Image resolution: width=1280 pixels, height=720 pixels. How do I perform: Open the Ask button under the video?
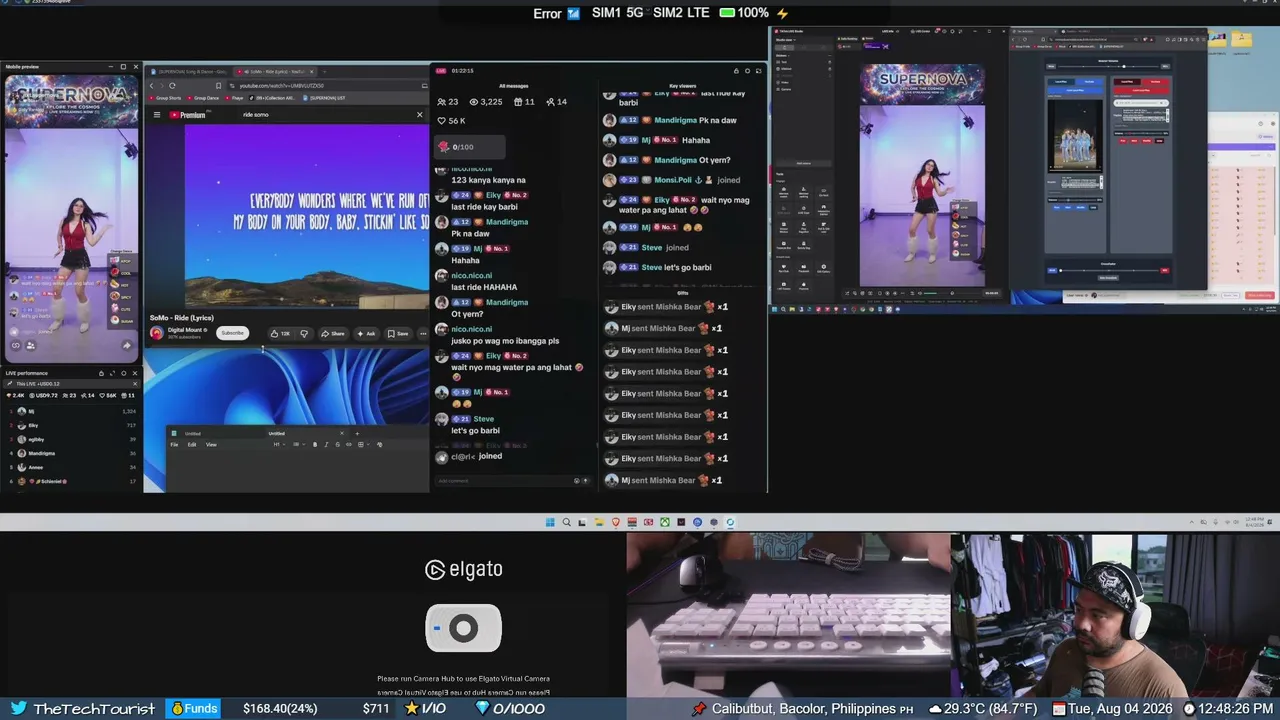366,333
